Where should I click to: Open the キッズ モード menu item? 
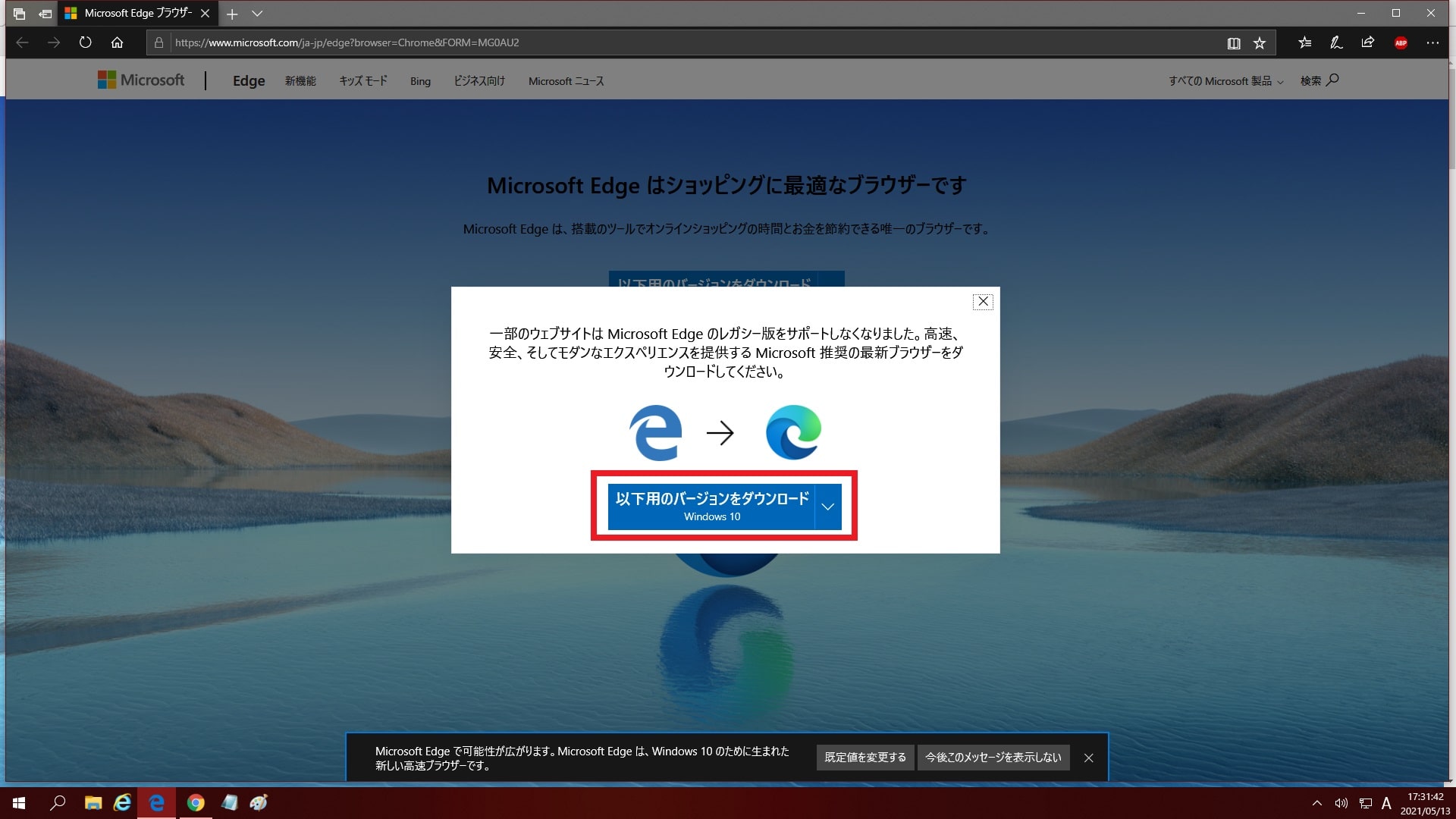point(363,81)
